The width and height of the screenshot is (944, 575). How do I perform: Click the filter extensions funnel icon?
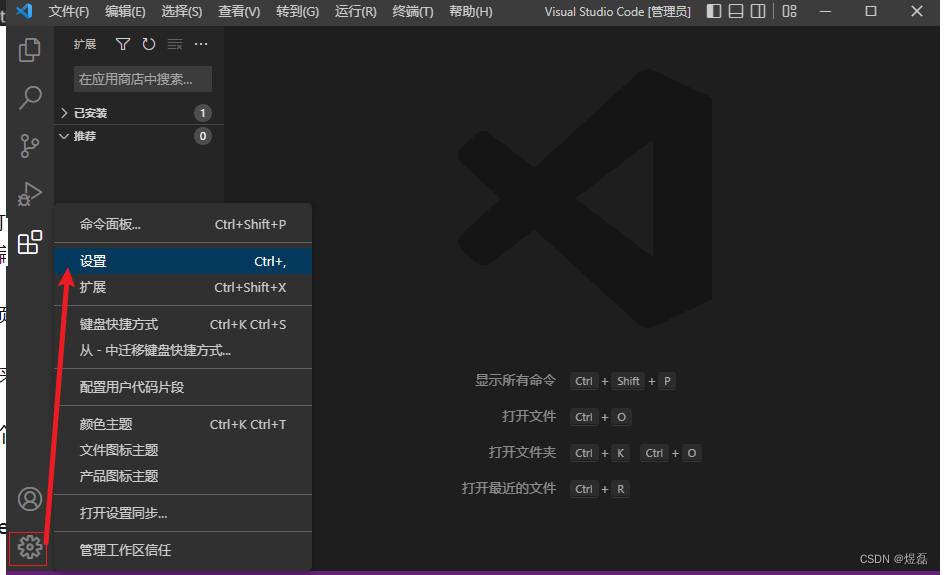(x=123, y=44)
